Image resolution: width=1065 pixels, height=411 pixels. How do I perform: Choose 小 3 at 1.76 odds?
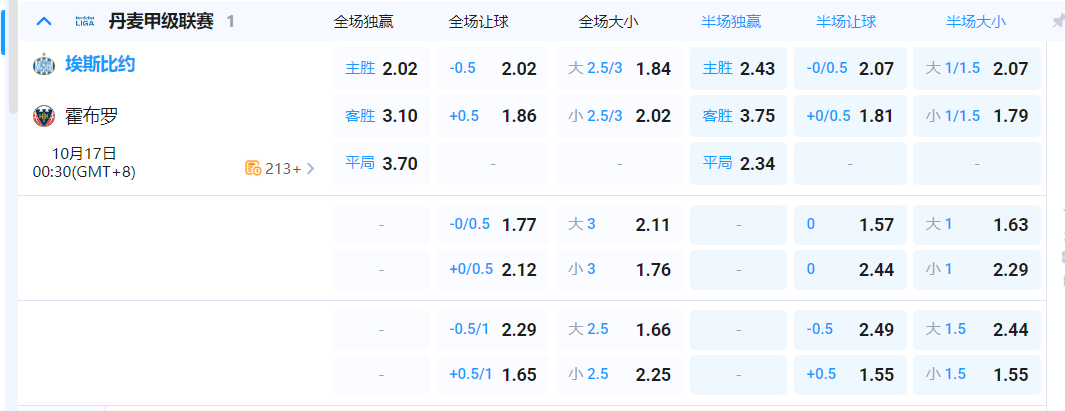[x=618, y=270]
